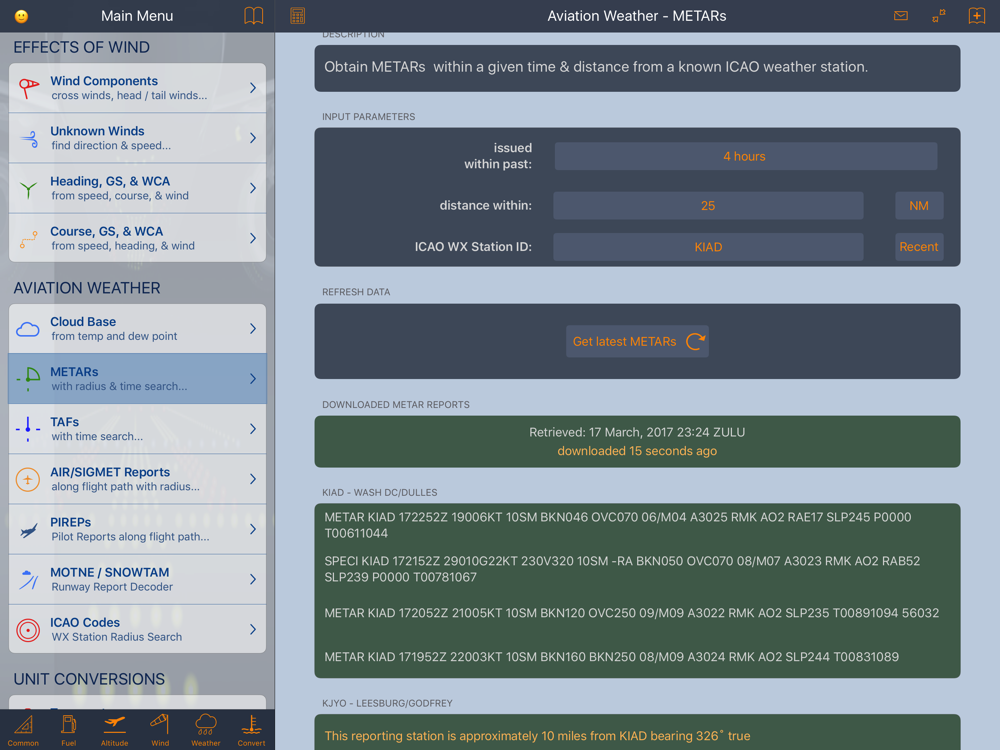The width and height of the screenshot is (1000, 750).
Task: Switch to the Wind tab
Action: click(160, 730)
